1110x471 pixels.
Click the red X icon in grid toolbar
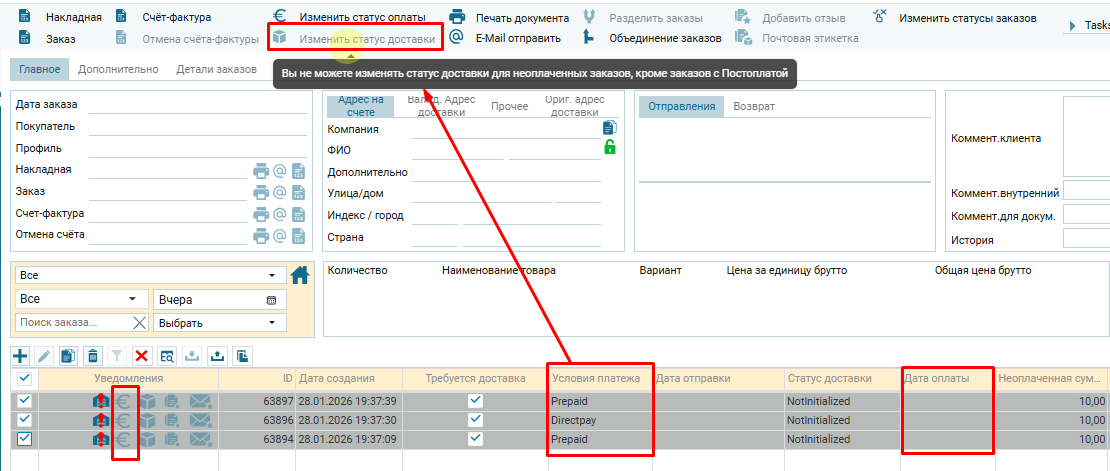(142, 355)
